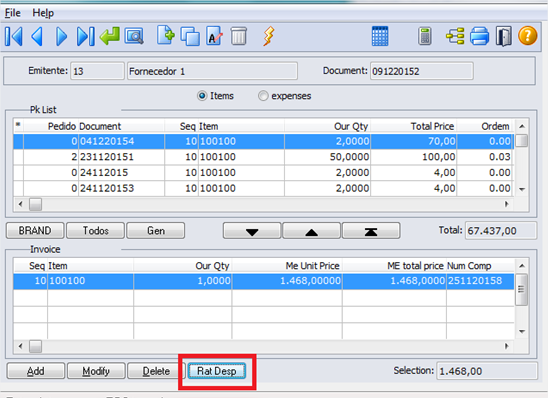Click Invoice scrollbar up arrow
548x398 pixels.
pos(522,266)
